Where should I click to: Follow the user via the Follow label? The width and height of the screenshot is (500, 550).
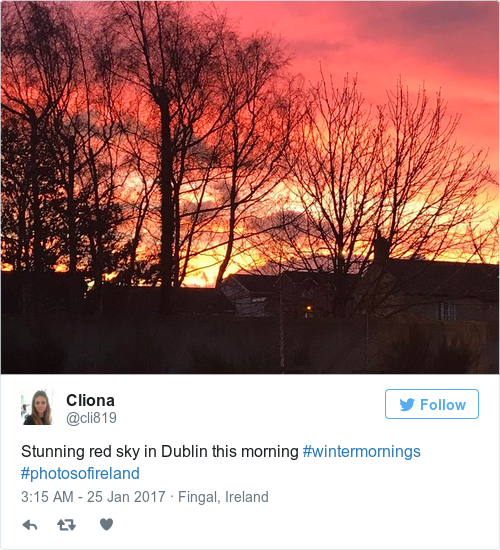(443, 405)
